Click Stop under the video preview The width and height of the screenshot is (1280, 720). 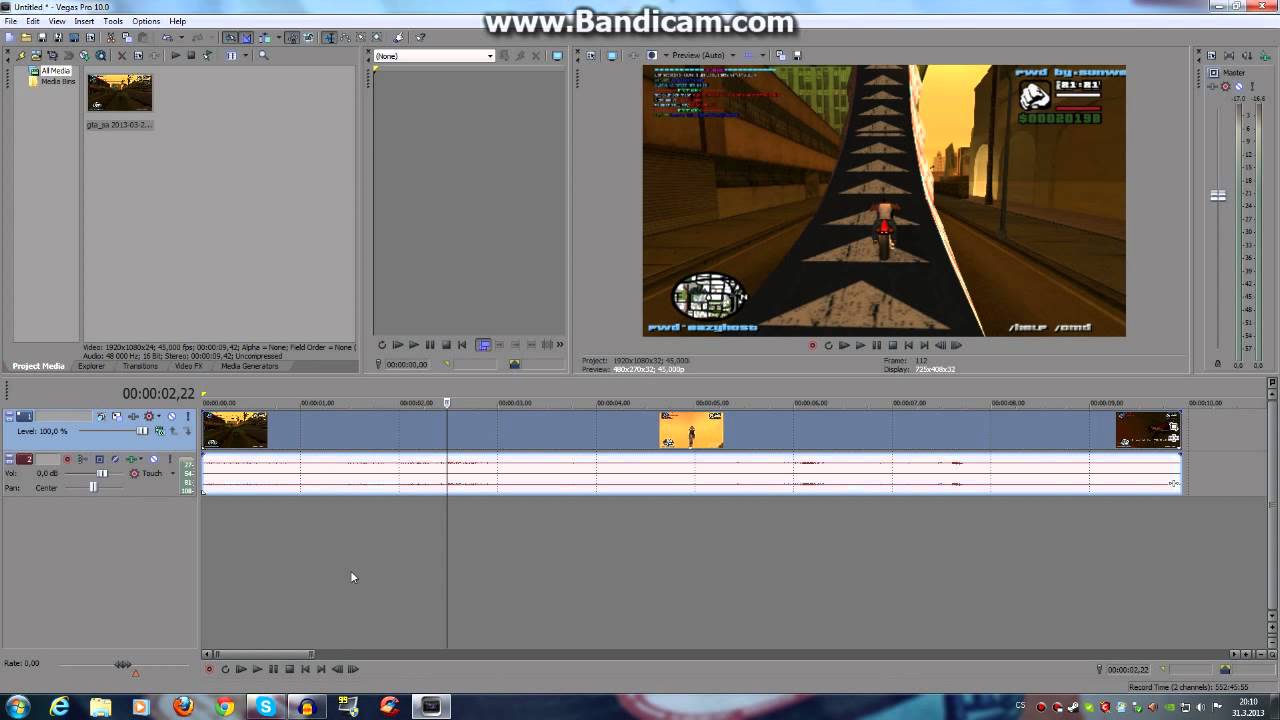pos(892,345)
